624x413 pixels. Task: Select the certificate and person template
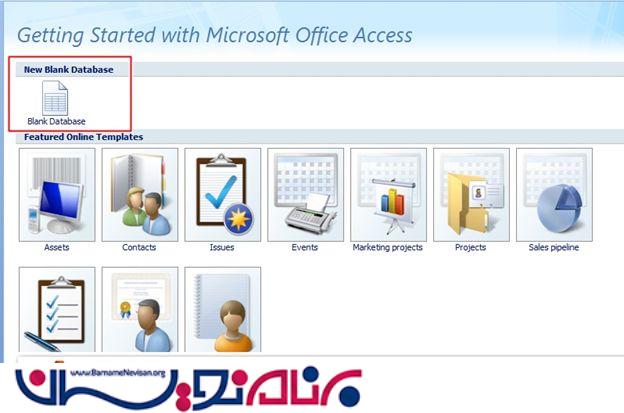pyautogui.click(x=140, y=310)
